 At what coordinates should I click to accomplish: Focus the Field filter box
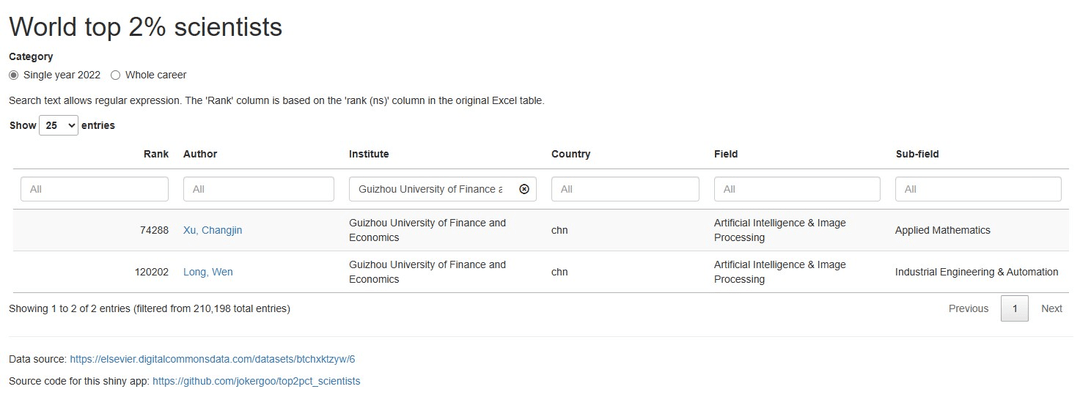(x=797, y=189)
